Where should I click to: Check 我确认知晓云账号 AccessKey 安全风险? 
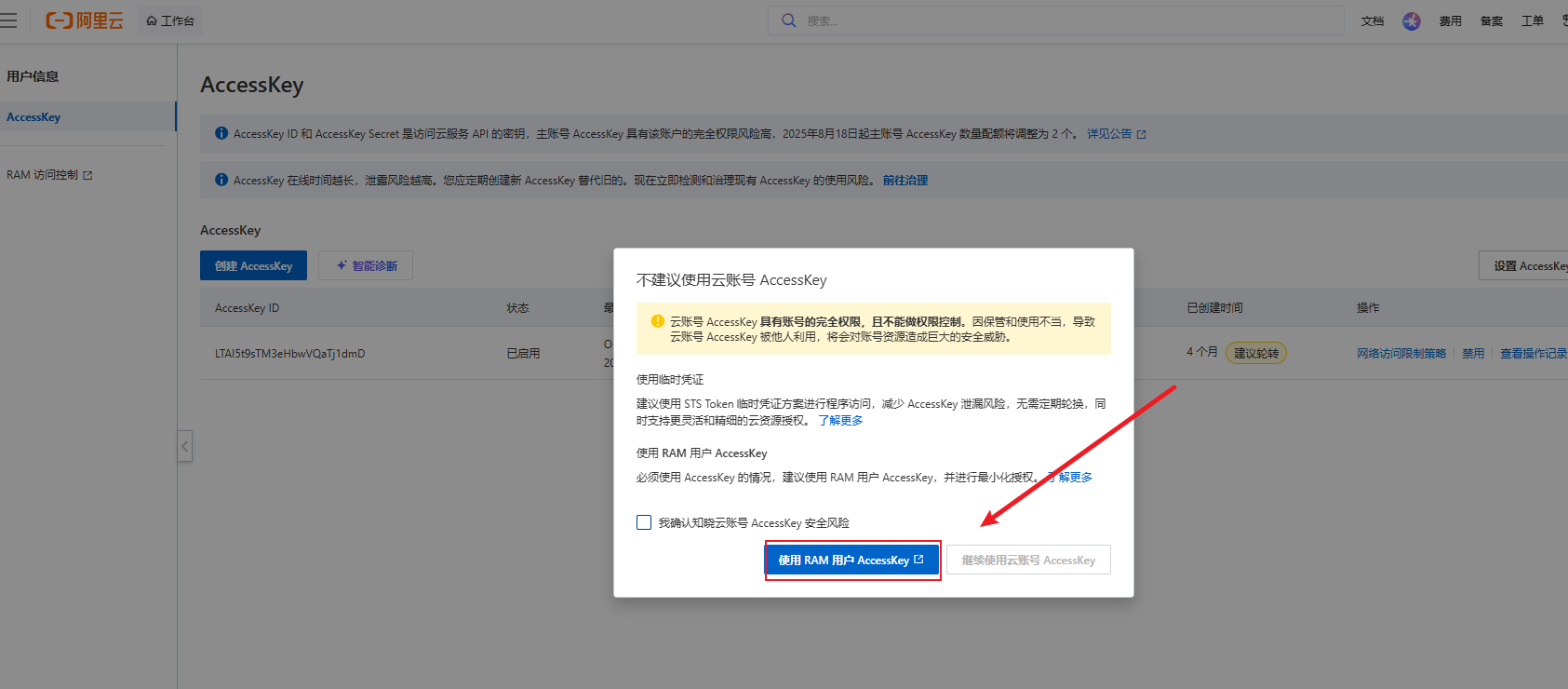point(644,522)
